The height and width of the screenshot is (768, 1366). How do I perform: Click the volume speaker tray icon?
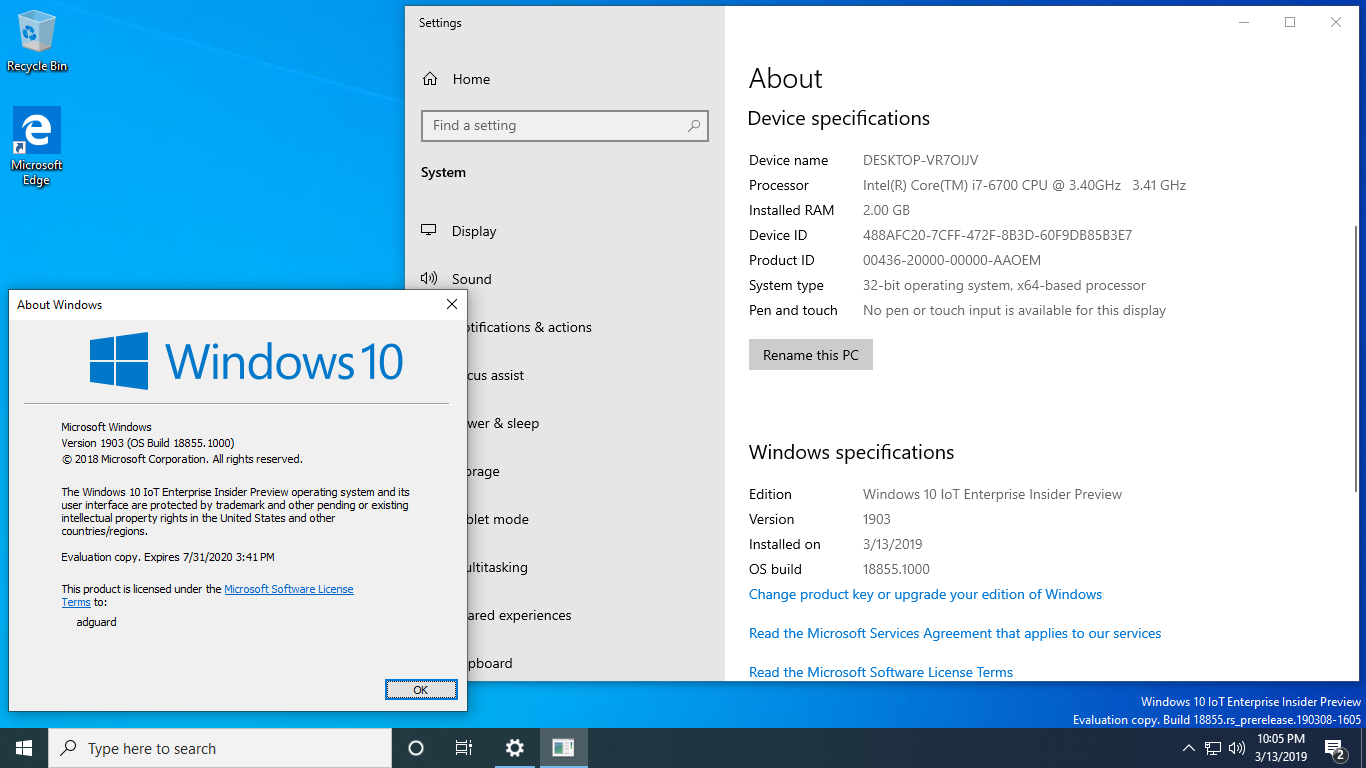(x=1237, y=748)
